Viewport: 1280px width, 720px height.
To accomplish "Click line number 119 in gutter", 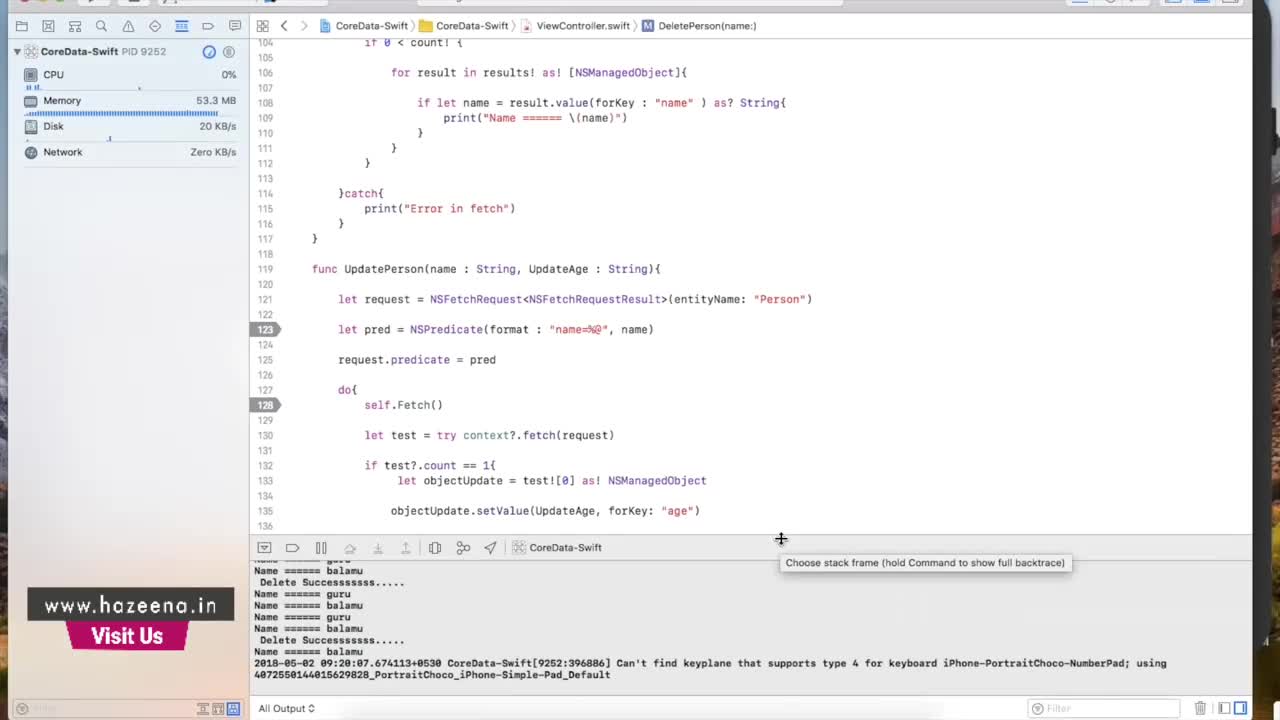I will (x=265, y=270).
